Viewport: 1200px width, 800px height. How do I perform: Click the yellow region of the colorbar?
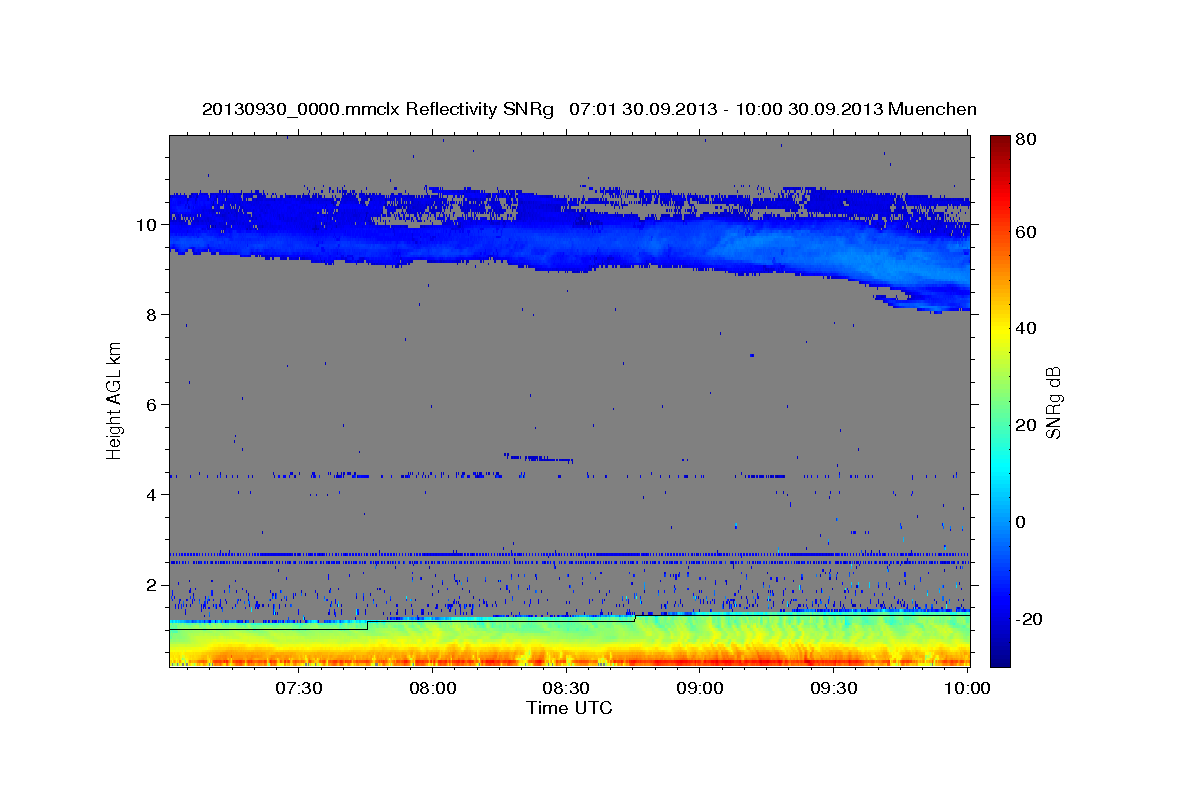tap(1000, 330)
